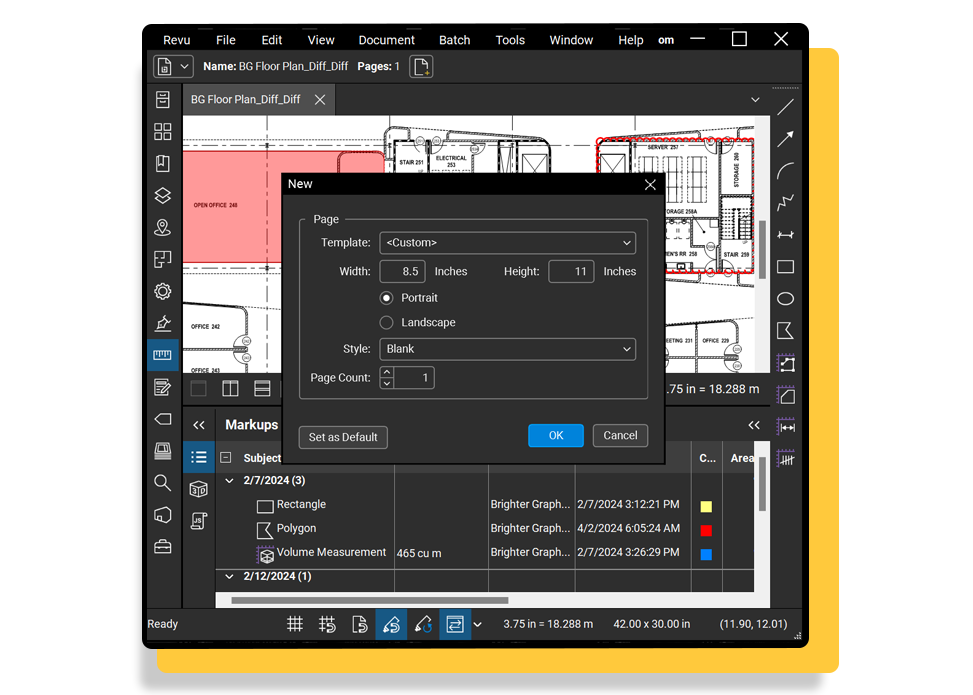Click the red color swatch for Polygon
Image resolution: width=973 pixels, height=695 pixels.
pyautogui.click(x=706, y=531)
